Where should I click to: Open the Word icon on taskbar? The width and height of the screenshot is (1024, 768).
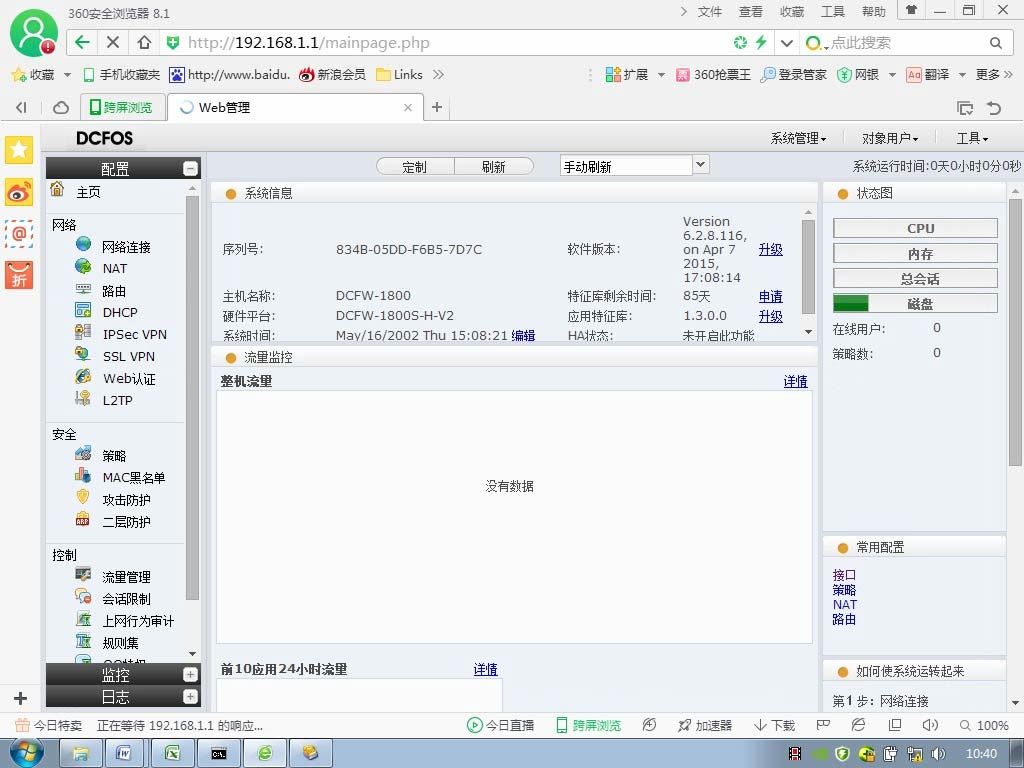123,754
